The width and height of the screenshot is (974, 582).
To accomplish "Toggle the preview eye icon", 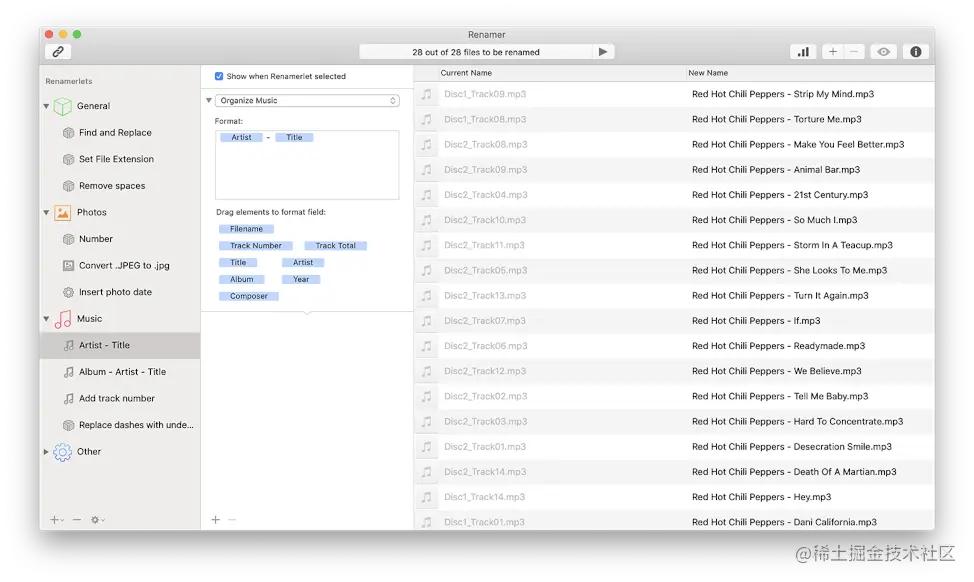I will [883, 52].
